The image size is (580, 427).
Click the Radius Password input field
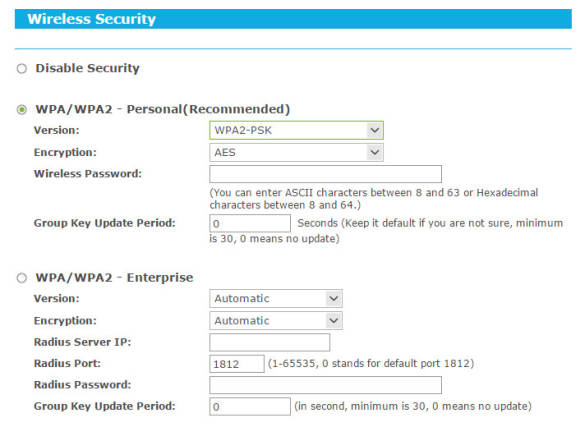(326, 385)
